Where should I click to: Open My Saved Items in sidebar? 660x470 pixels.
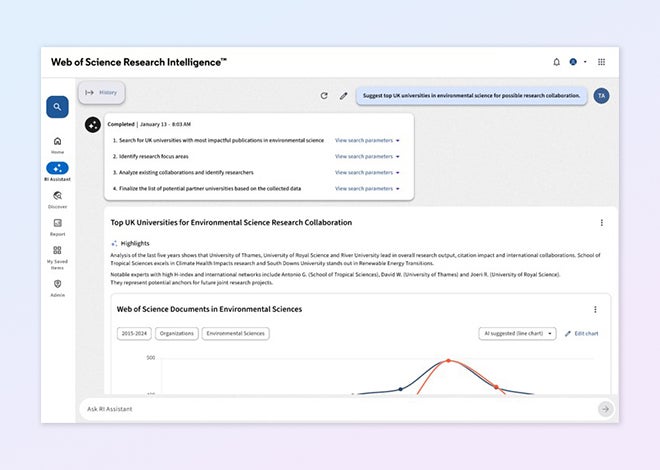[57, 254]
